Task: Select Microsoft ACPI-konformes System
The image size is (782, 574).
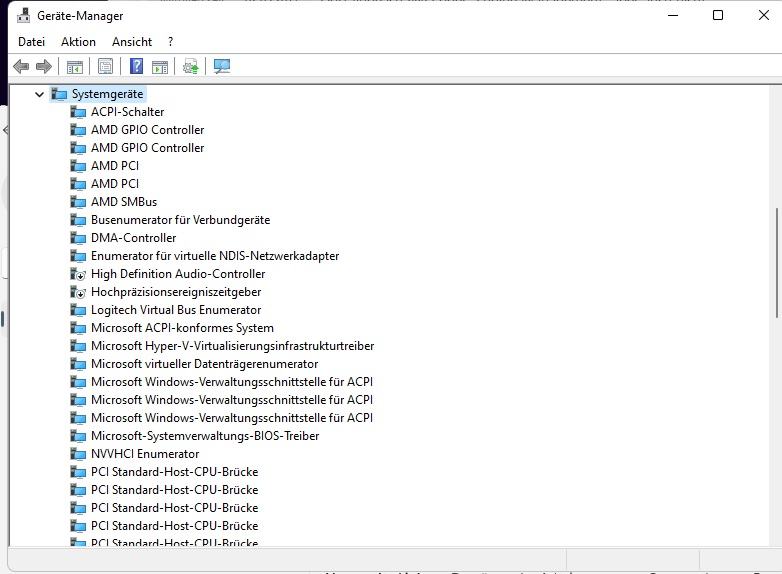Action: coord(182,328)
